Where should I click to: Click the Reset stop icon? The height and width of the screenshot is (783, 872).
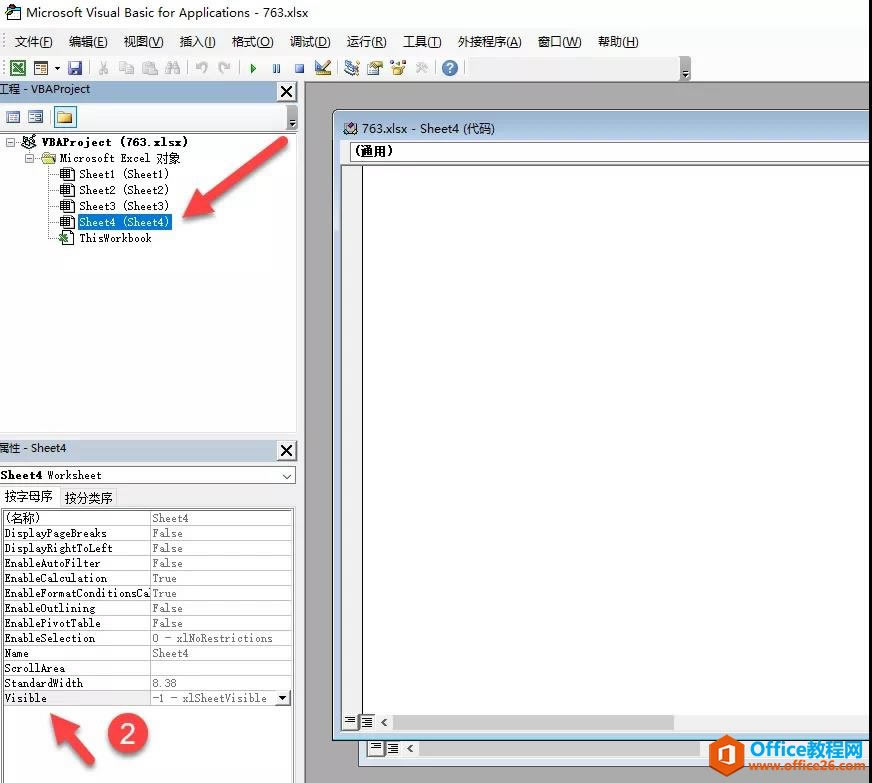pos(299,68)
